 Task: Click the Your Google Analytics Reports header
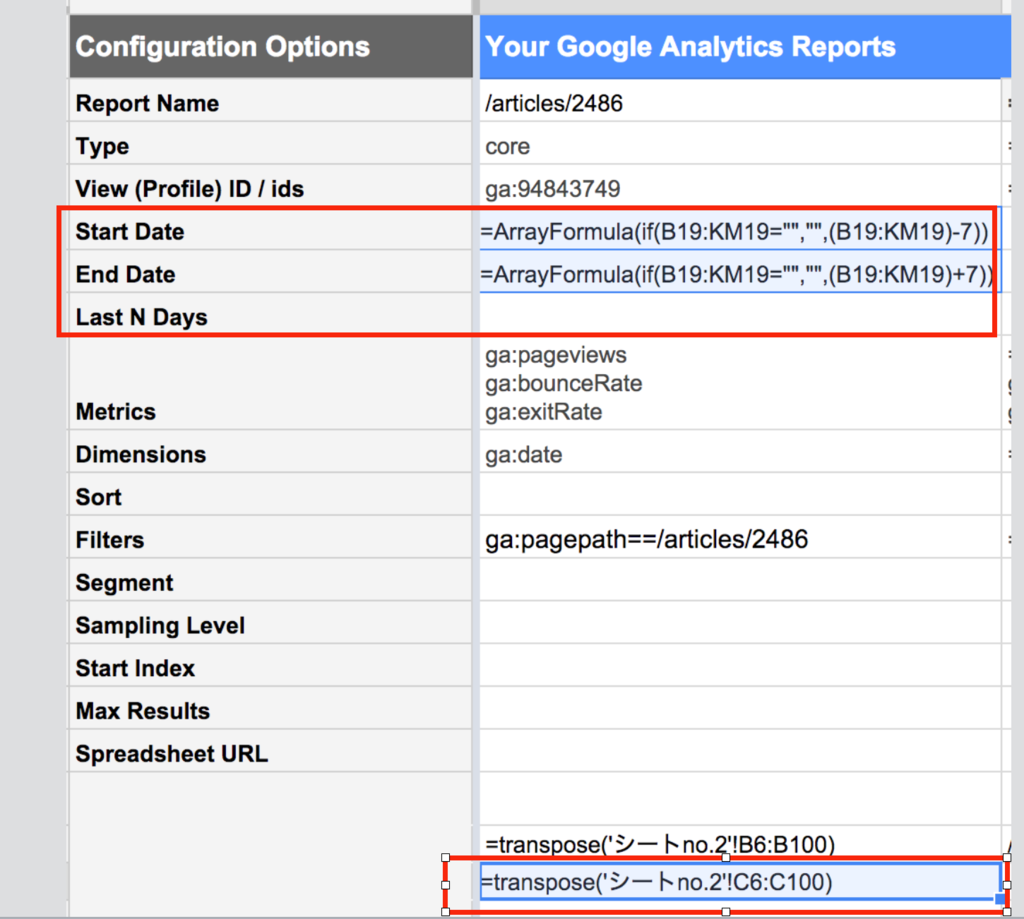tap(745, 46)
